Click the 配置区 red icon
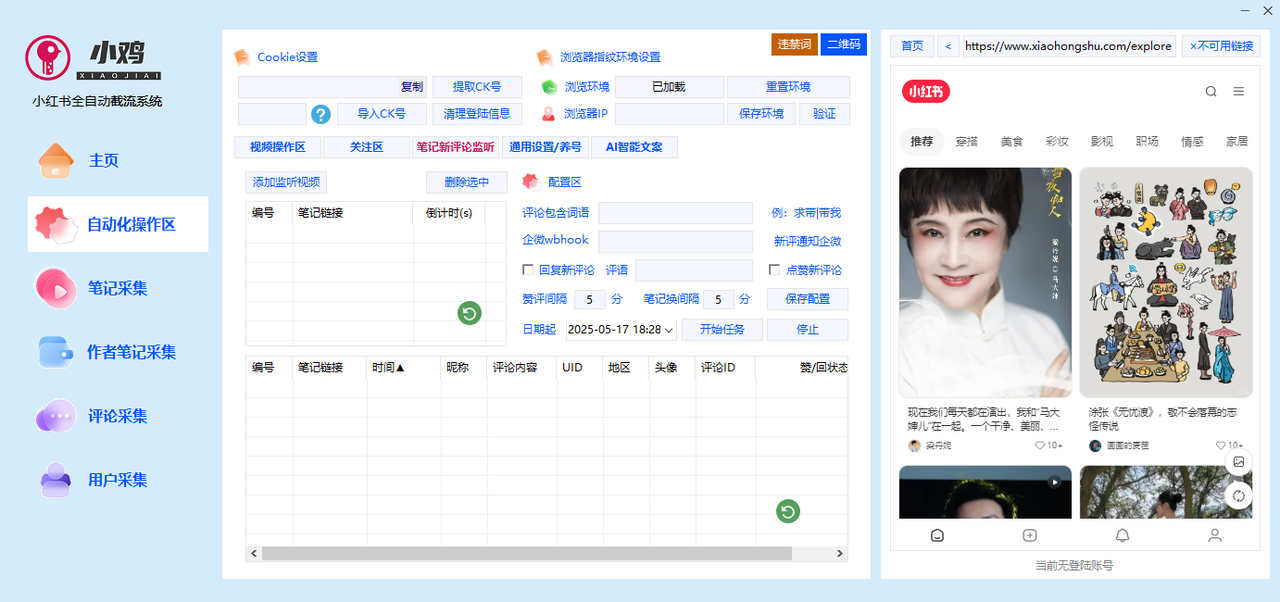Viewport: 1280px width, 602px height. [532, 182]
